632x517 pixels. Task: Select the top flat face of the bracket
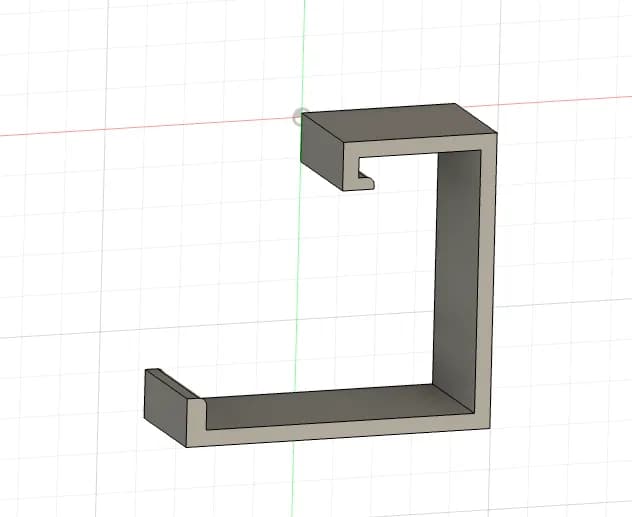pyautogui.click(x=399, y=123)
